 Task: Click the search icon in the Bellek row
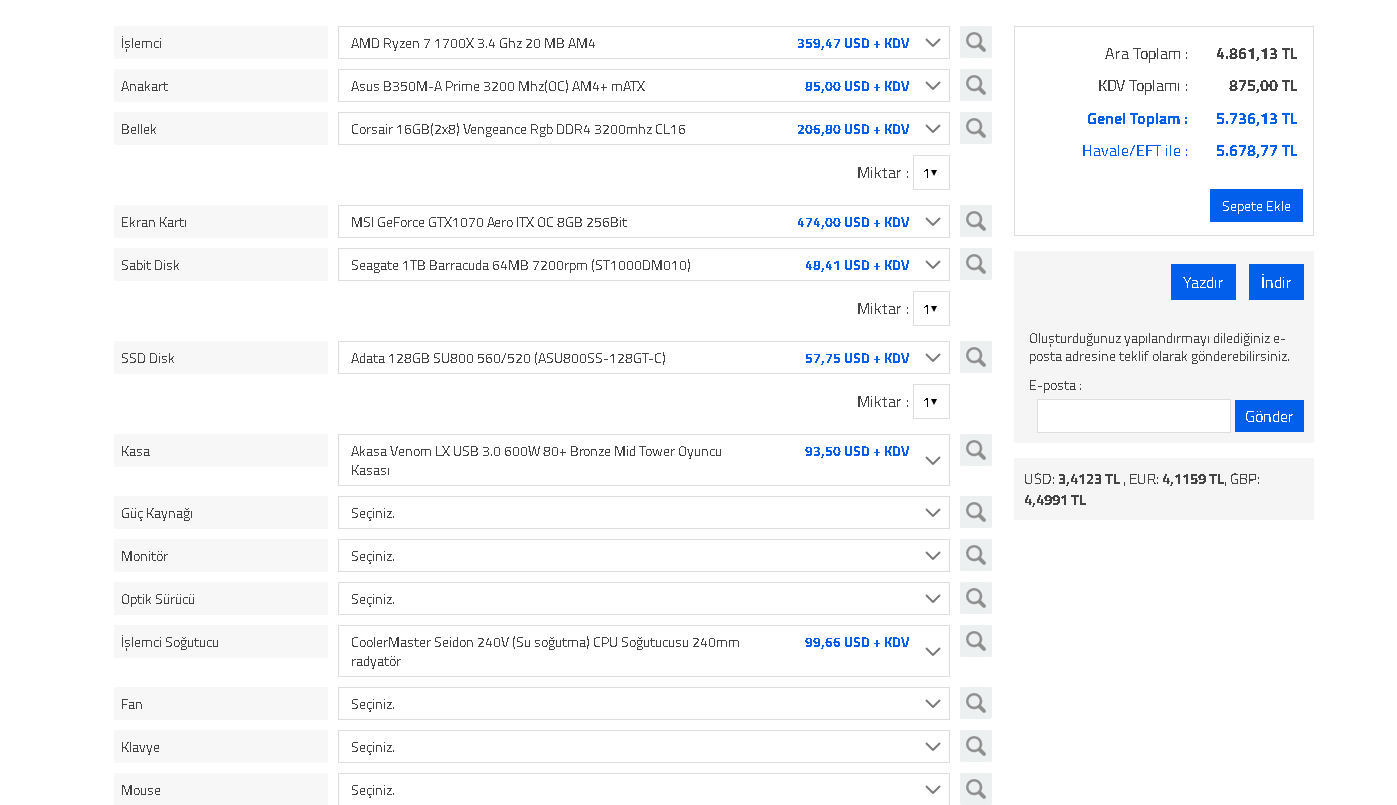(x=976, y=128)
